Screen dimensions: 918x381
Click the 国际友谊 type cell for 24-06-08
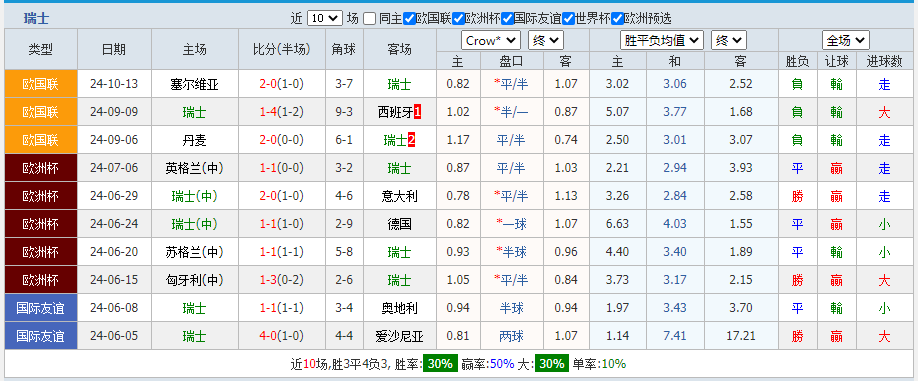click(41, 308)
